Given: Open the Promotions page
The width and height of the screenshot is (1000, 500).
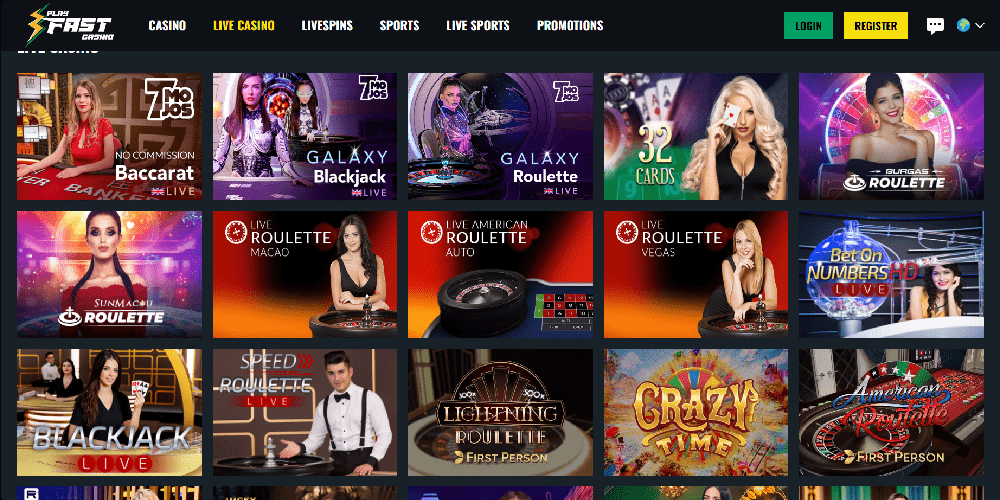Looking at the screenshot, I should 570,26.
